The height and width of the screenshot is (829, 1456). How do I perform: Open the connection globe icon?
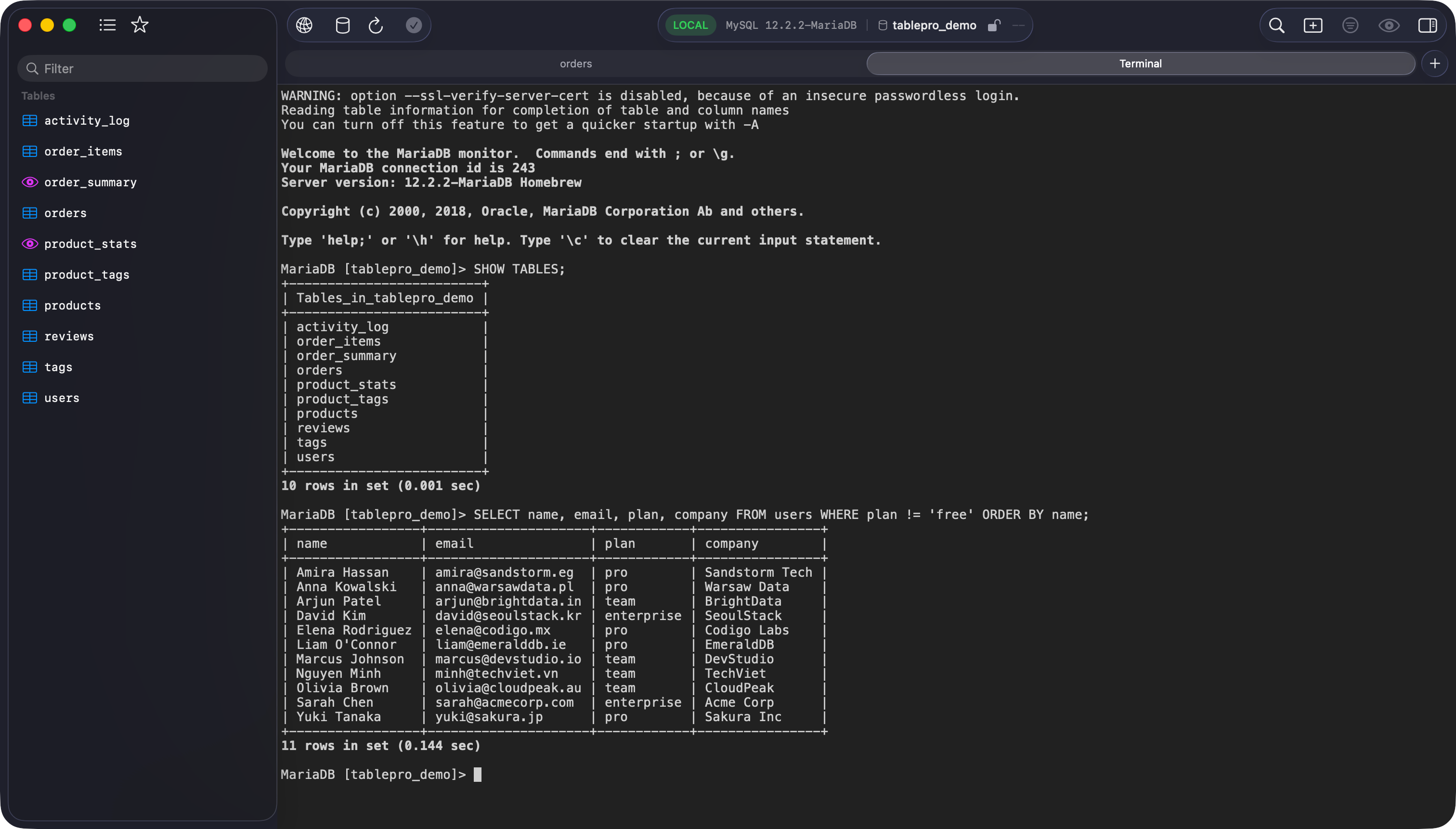(304, 25)
